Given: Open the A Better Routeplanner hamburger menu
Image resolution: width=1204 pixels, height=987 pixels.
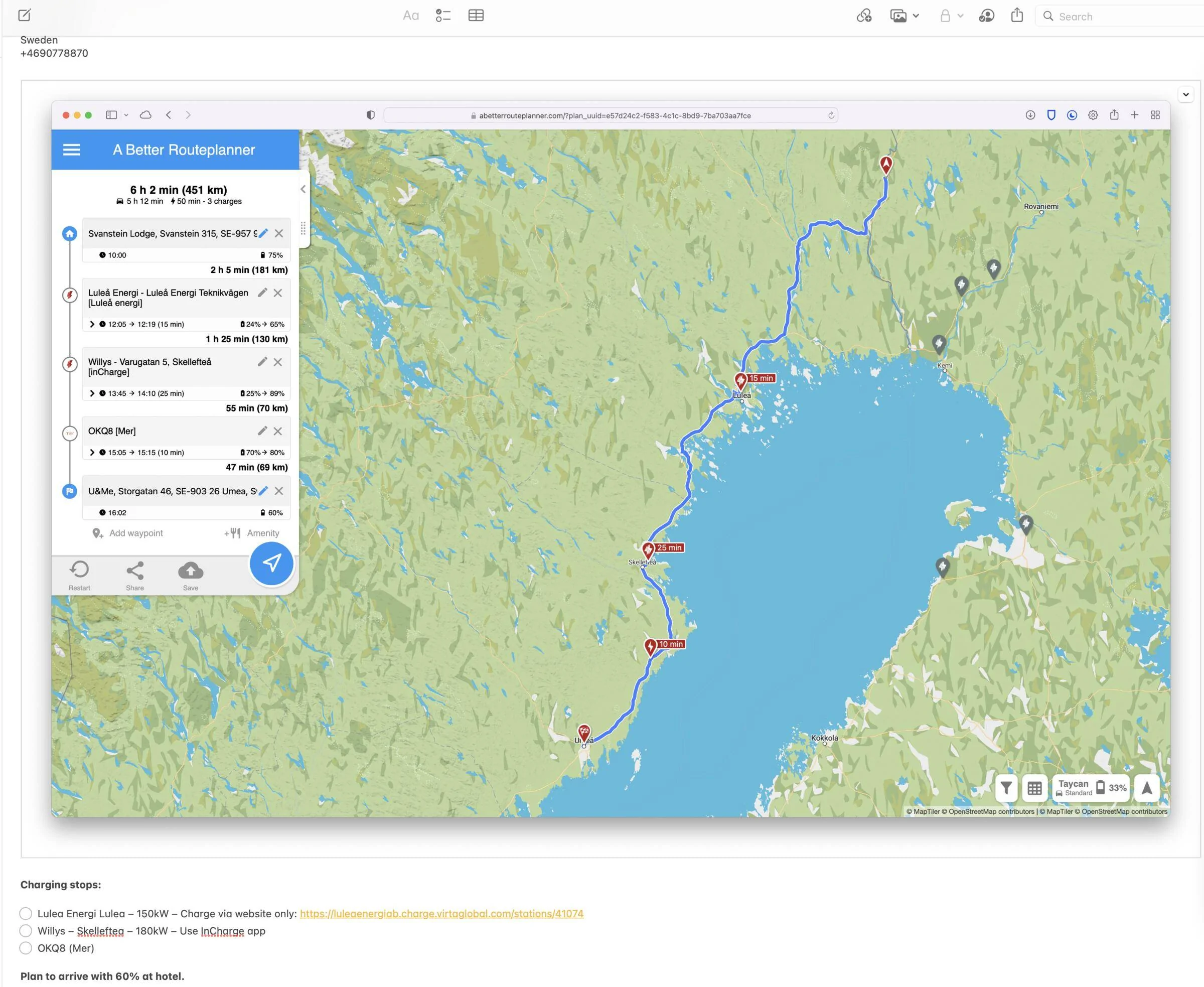Looking at the screenshot, I should [x=71, y=150].
